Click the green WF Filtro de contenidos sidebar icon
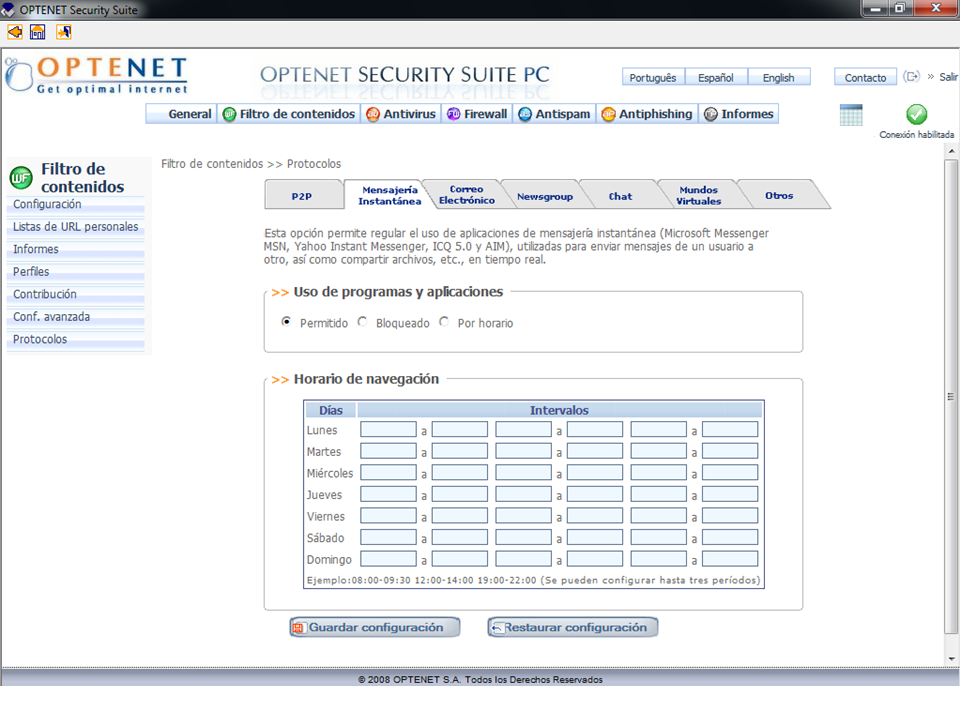 click(21, 178)
